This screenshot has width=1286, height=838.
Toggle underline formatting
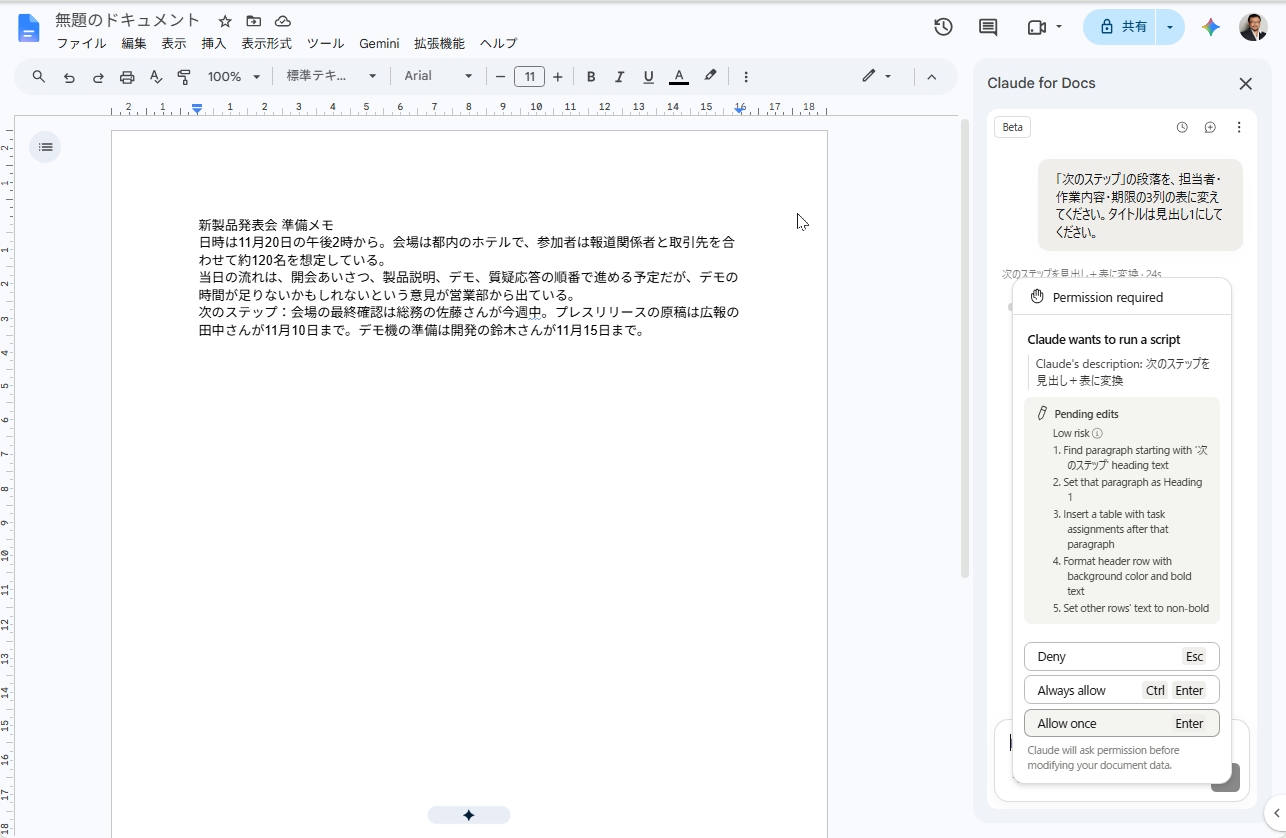648,77
